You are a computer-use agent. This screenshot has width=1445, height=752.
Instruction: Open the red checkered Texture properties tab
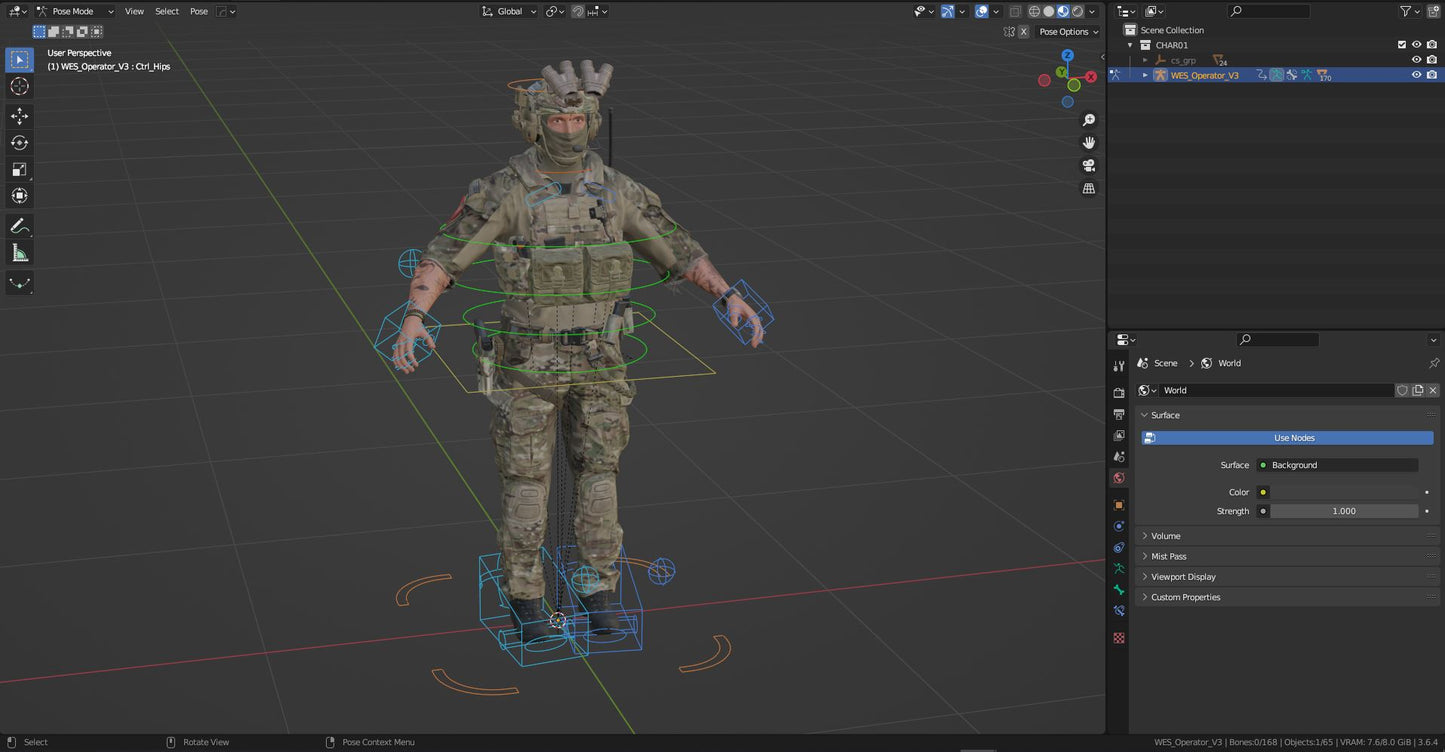click(1119, 637)
